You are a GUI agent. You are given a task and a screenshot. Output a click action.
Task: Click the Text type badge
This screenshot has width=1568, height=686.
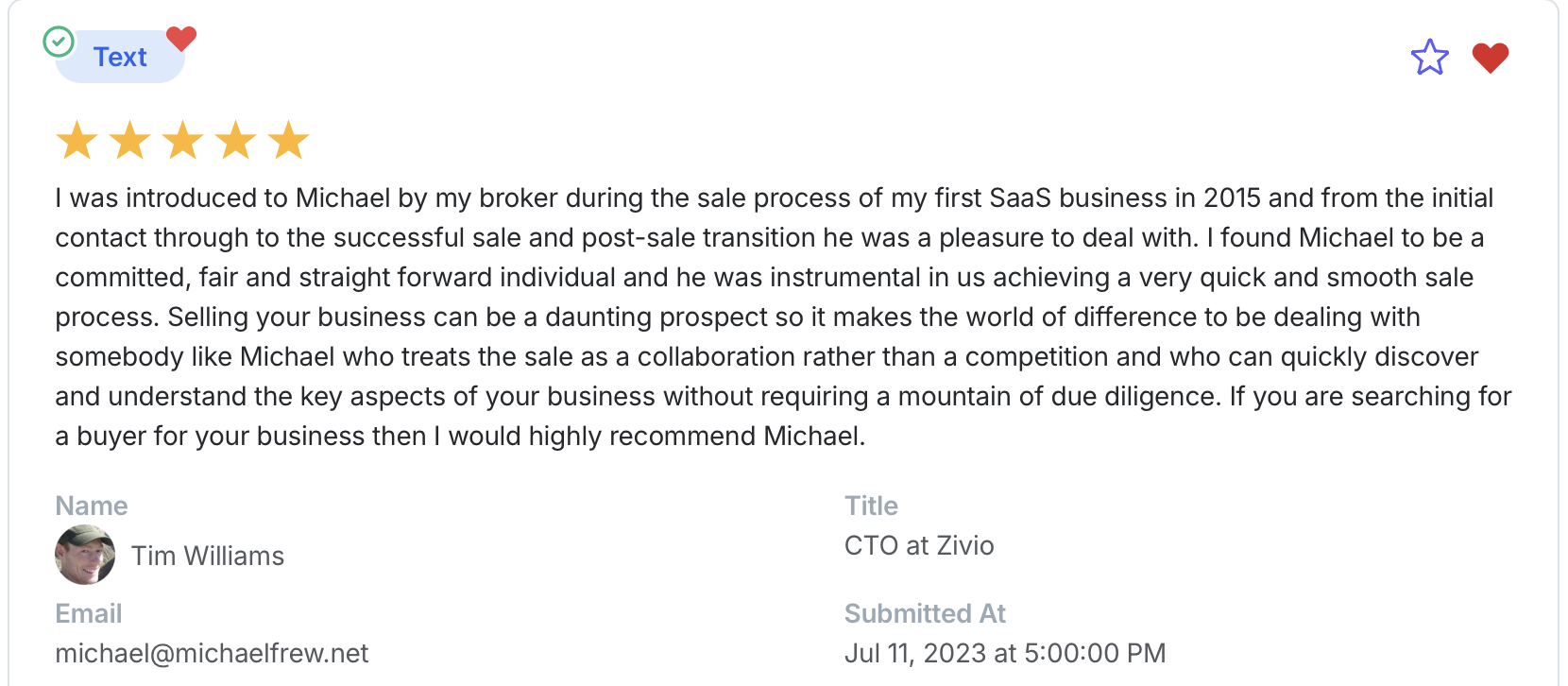tap(120, 58)
